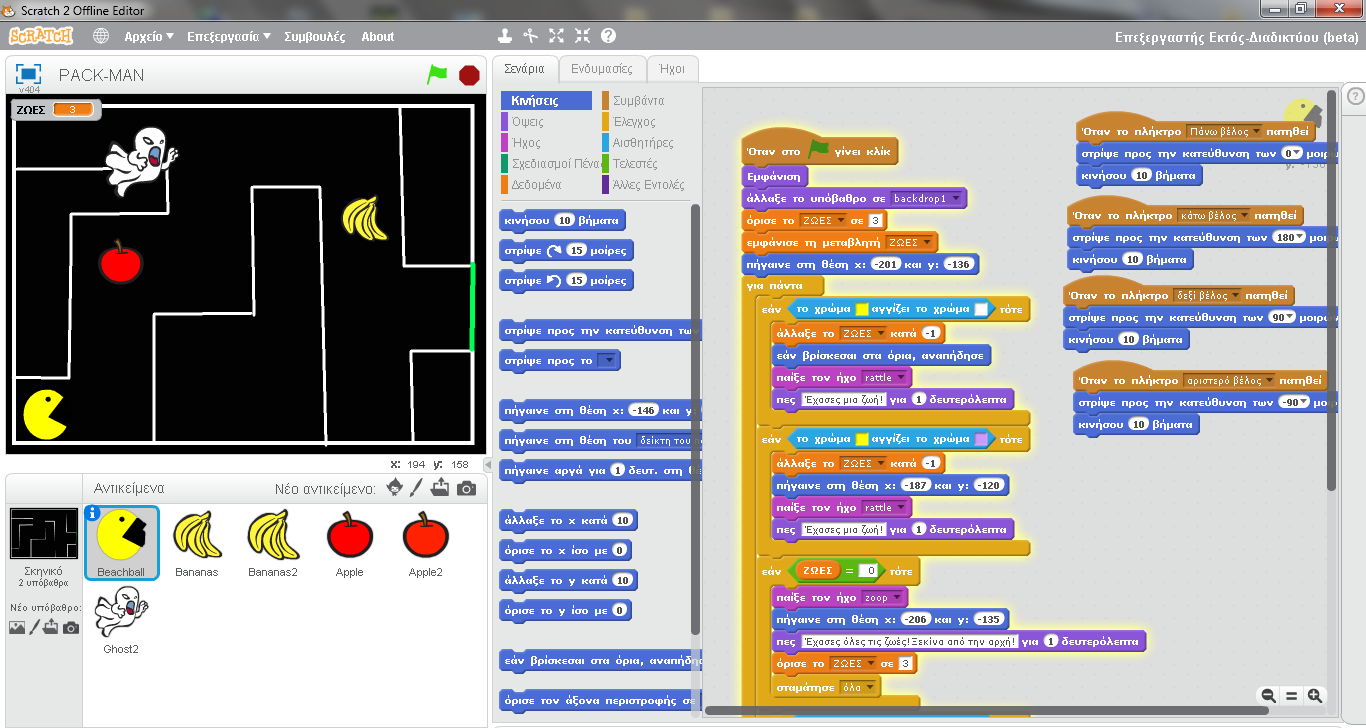
Task: Select the Beachball sprite thumbnail
Action: click(121, 543)
